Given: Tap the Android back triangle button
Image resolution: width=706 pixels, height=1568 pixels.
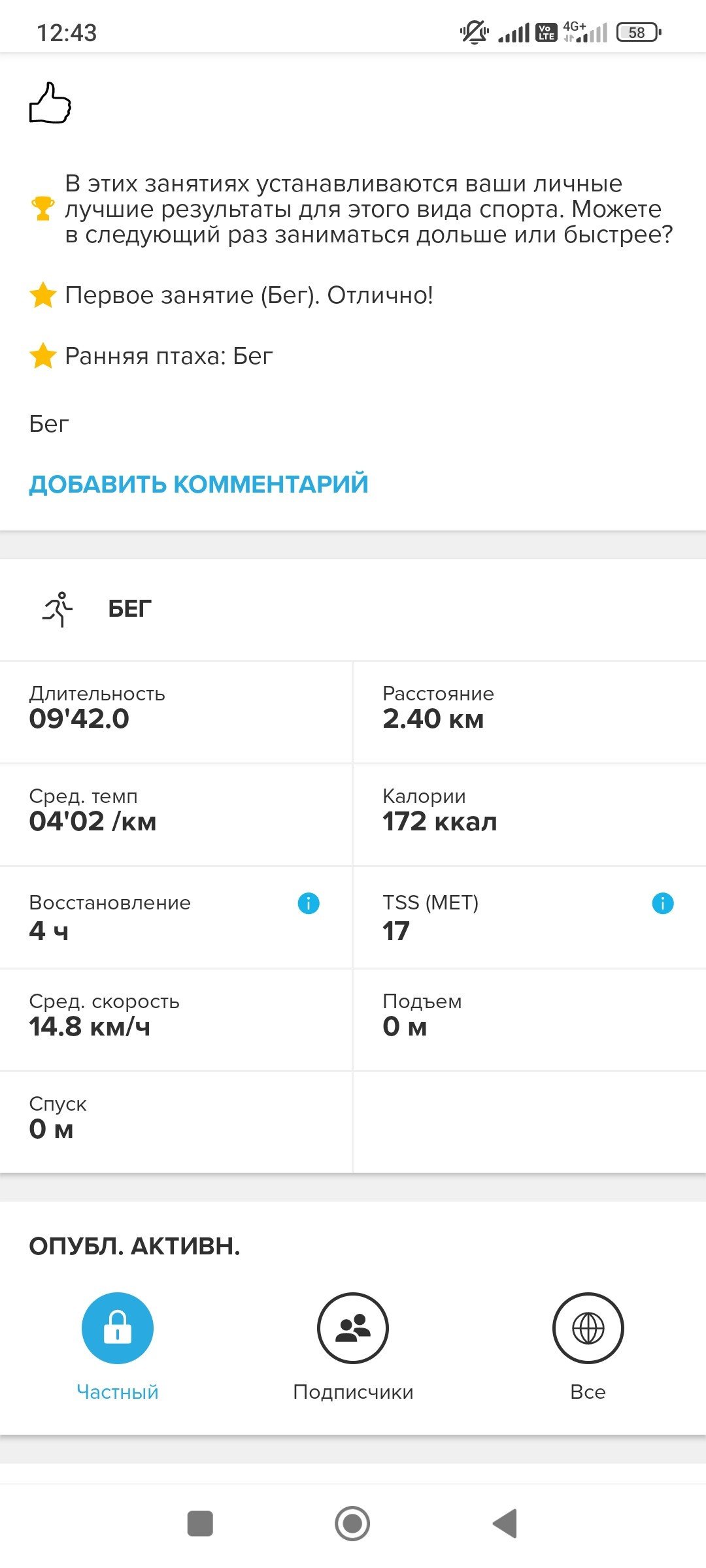Looking at the screenshot, I should (505, 1524).
